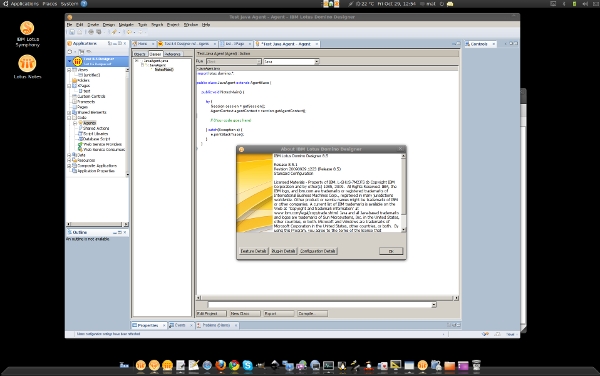Image resolution: width=600 pixels, height=376 pixels.
Task: Select Agents in the navigator tree
Action: coord(90,123)
